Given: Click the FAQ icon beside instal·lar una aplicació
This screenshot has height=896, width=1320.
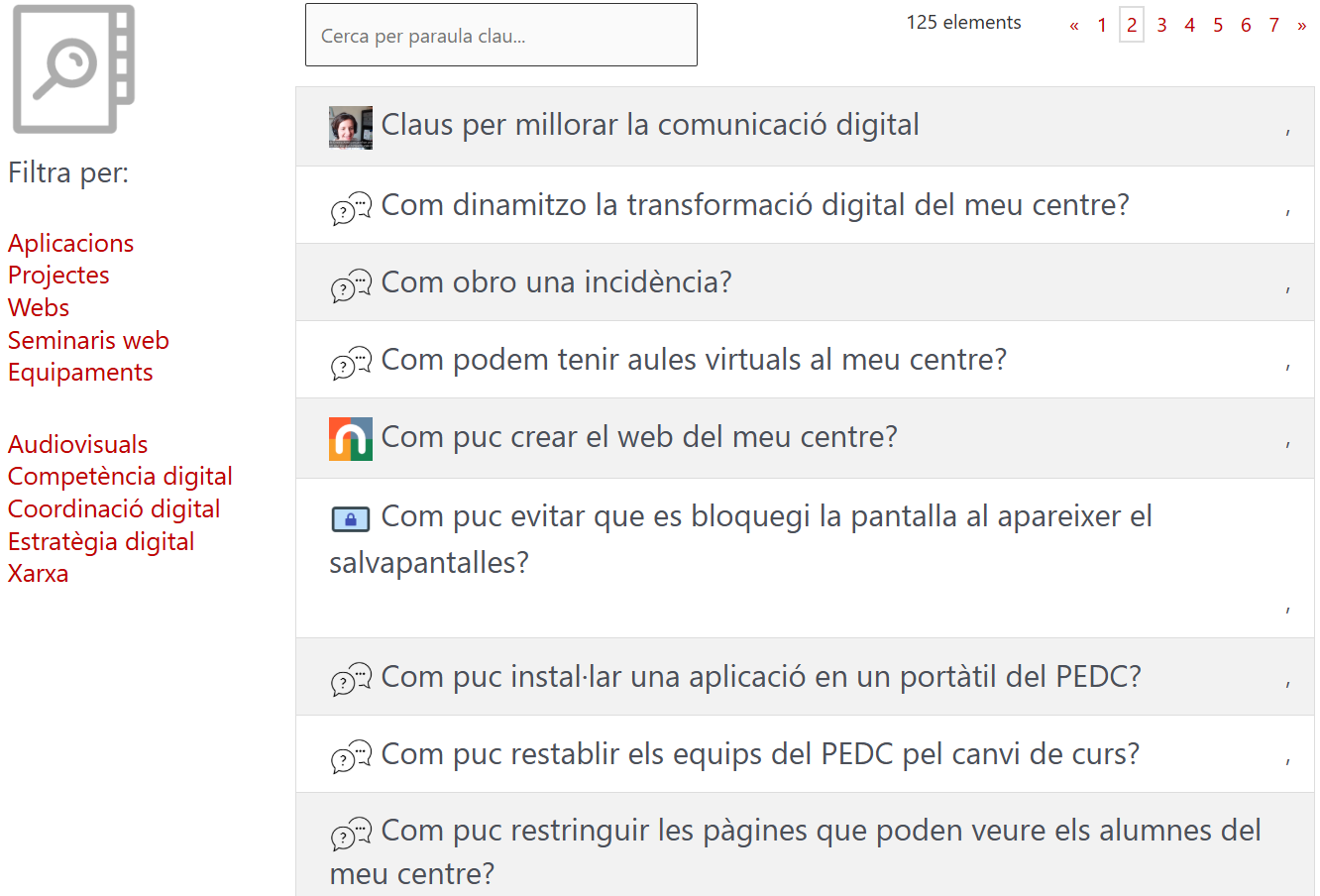Looking at the screenshot, I should point(351,679).
